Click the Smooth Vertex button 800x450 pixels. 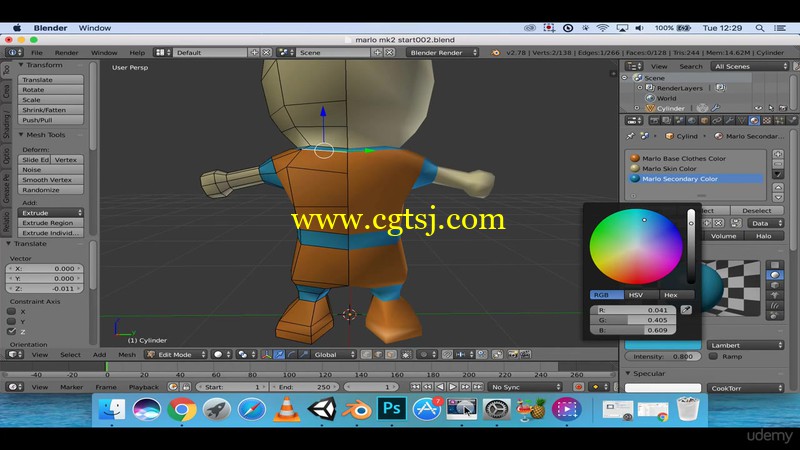(x=51, y=180)
